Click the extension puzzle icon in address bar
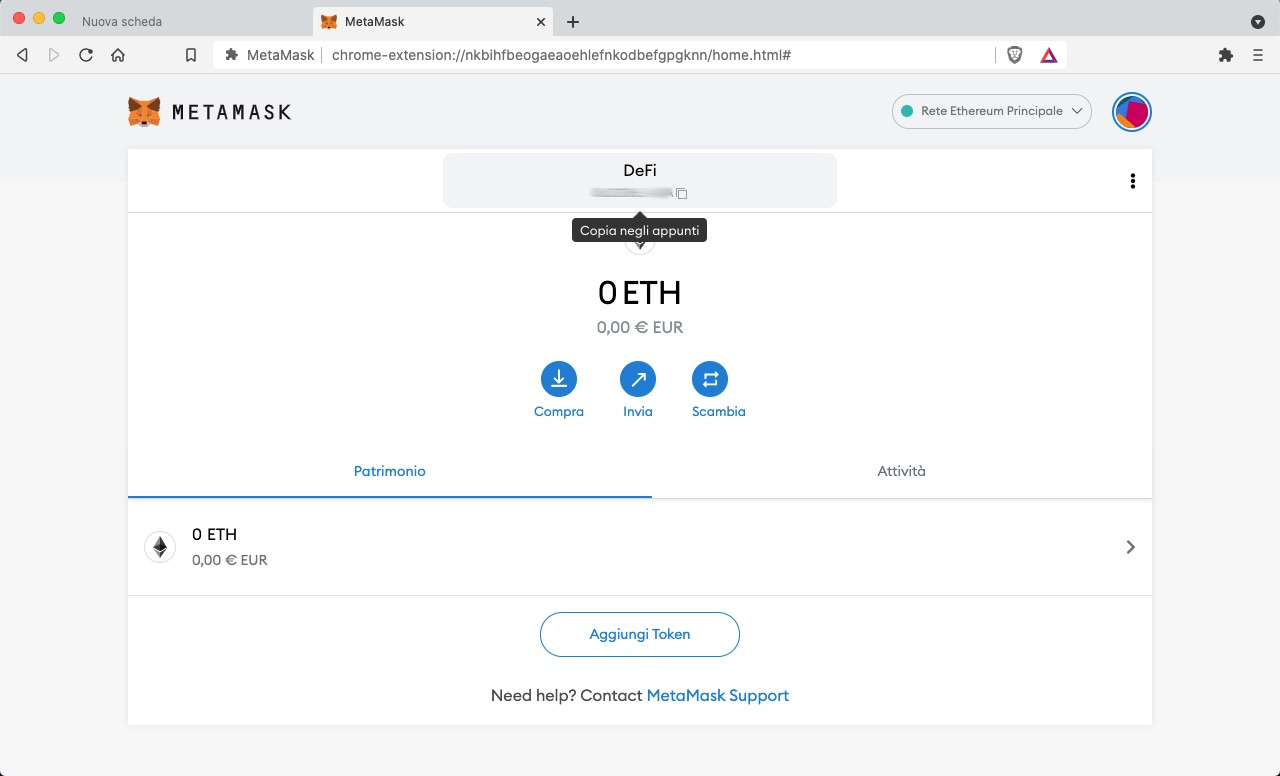Image resolution: width=1280 pixels, height=776 pixels. click(x=232, y=55)
